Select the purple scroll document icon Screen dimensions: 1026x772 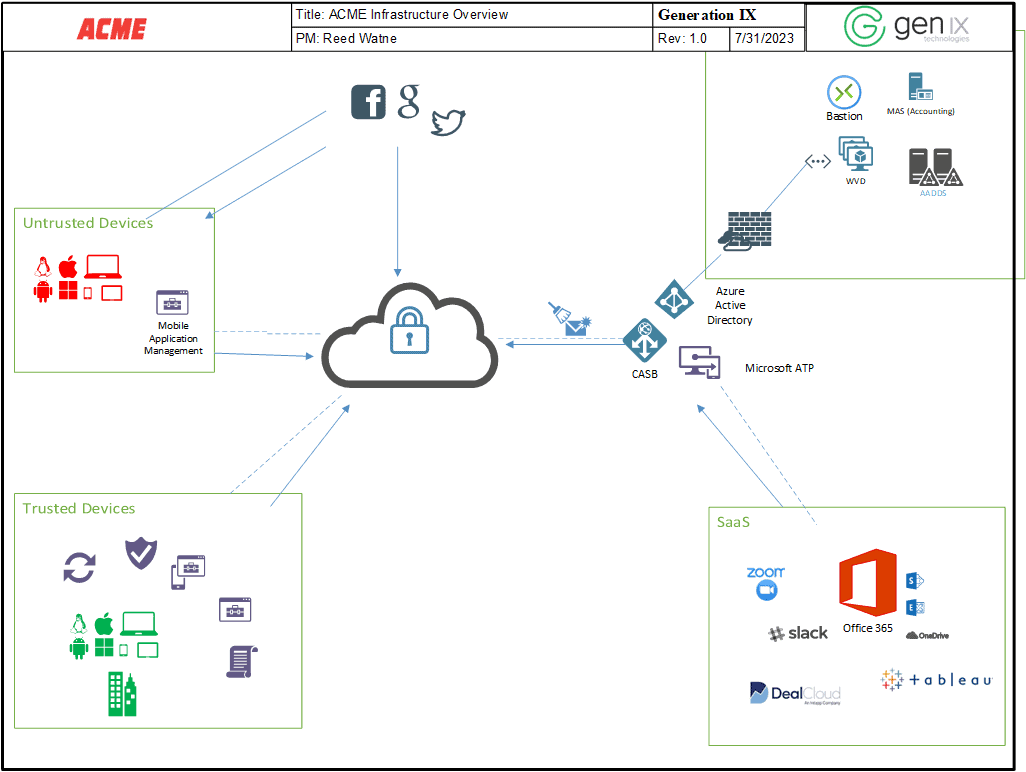242,661
